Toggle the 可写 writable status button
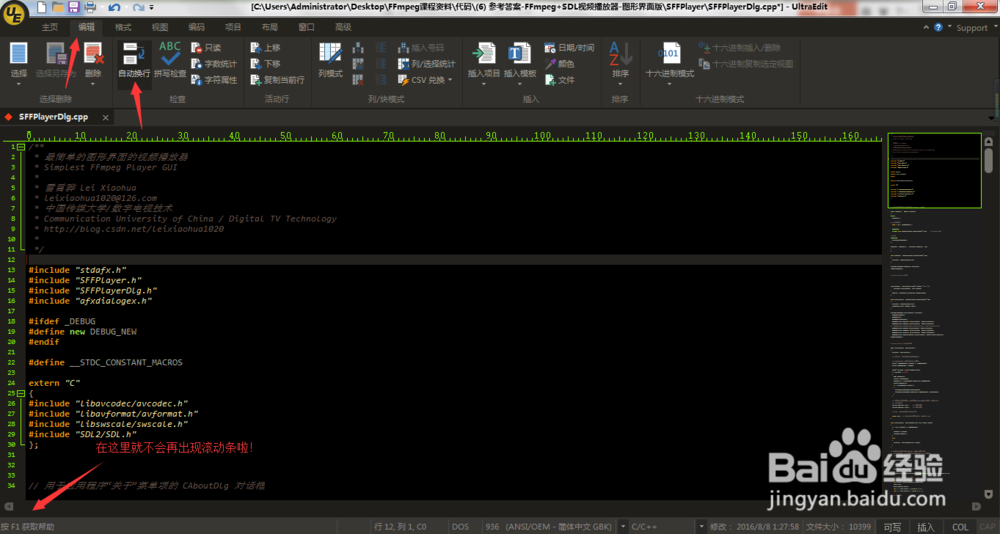1000x534 pixels. [x=892, y=527]
